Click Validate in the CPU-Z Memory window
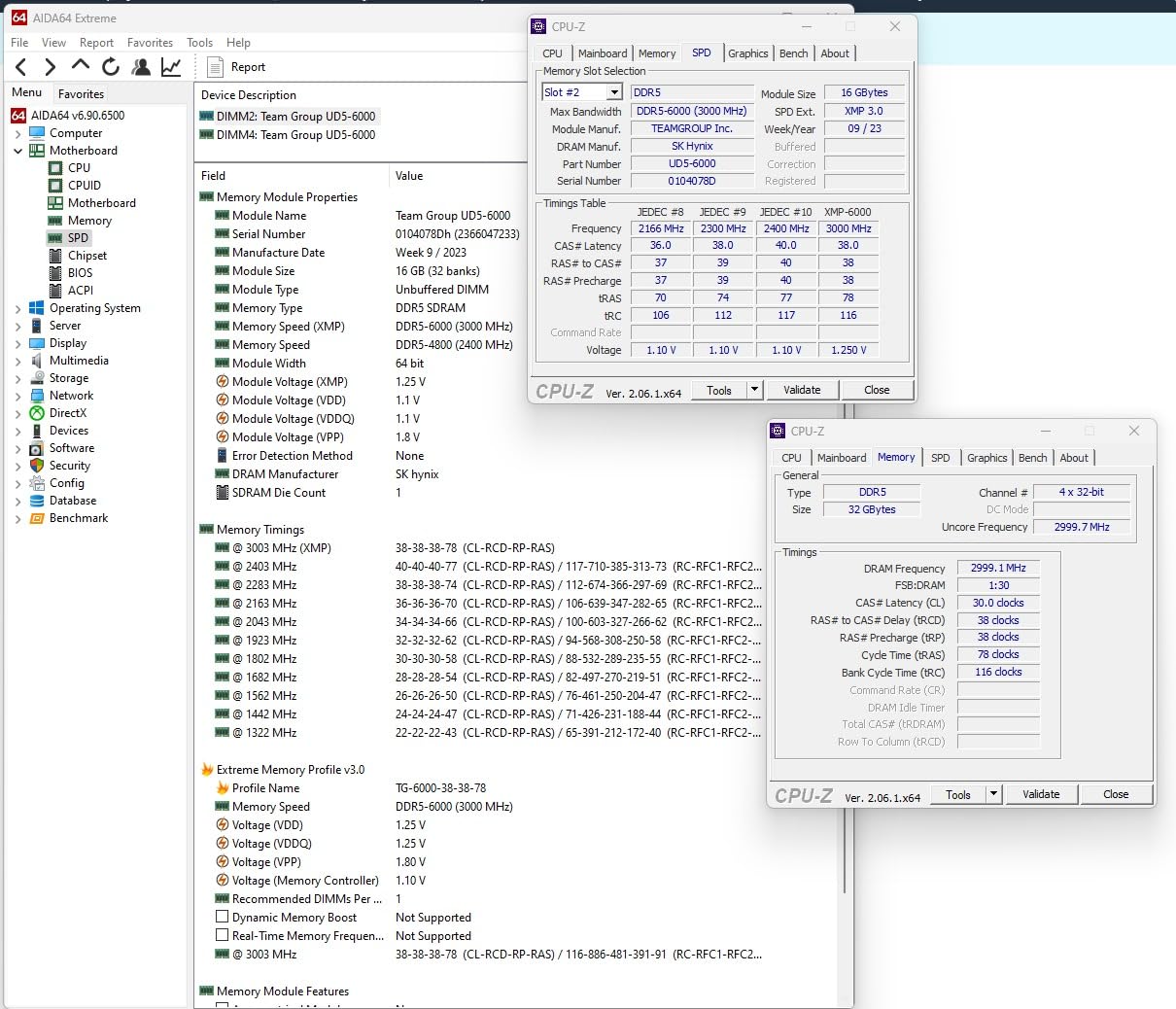The image size is (1176, 1009). click(1041, 794)
